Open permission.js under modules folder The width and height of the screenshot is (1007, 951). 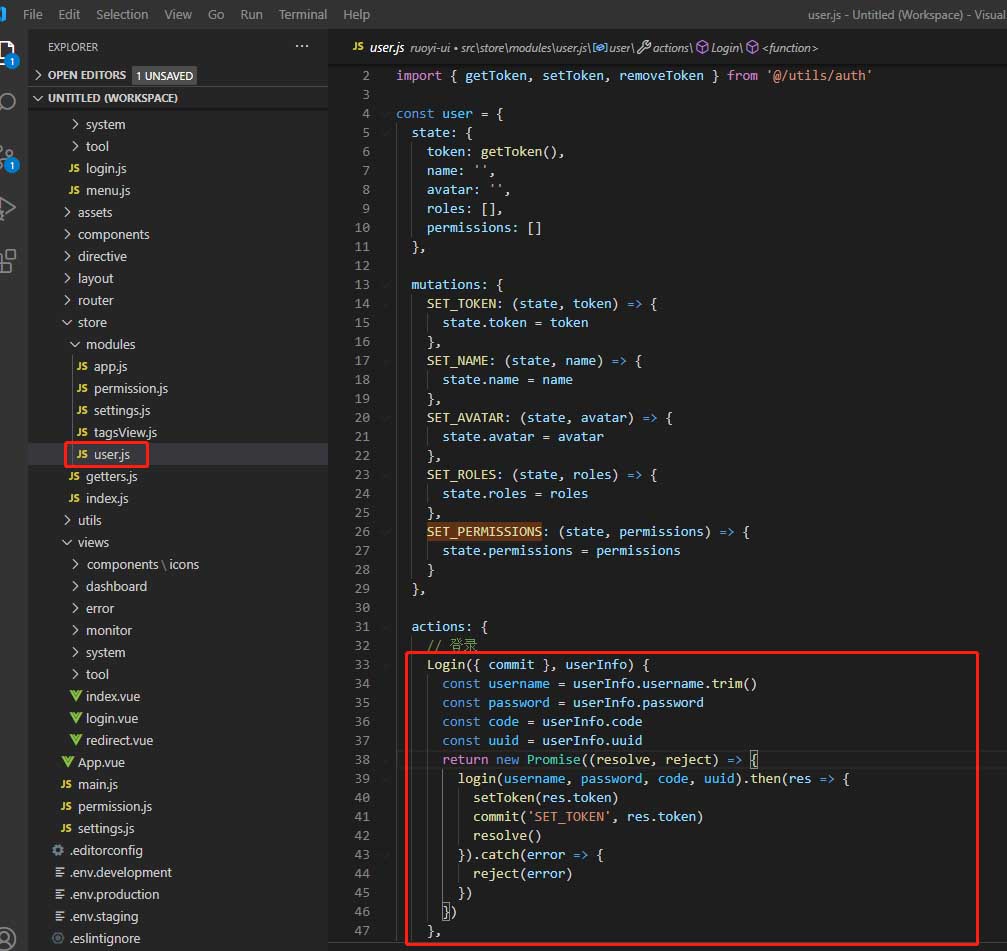click(x=130, y=388)
